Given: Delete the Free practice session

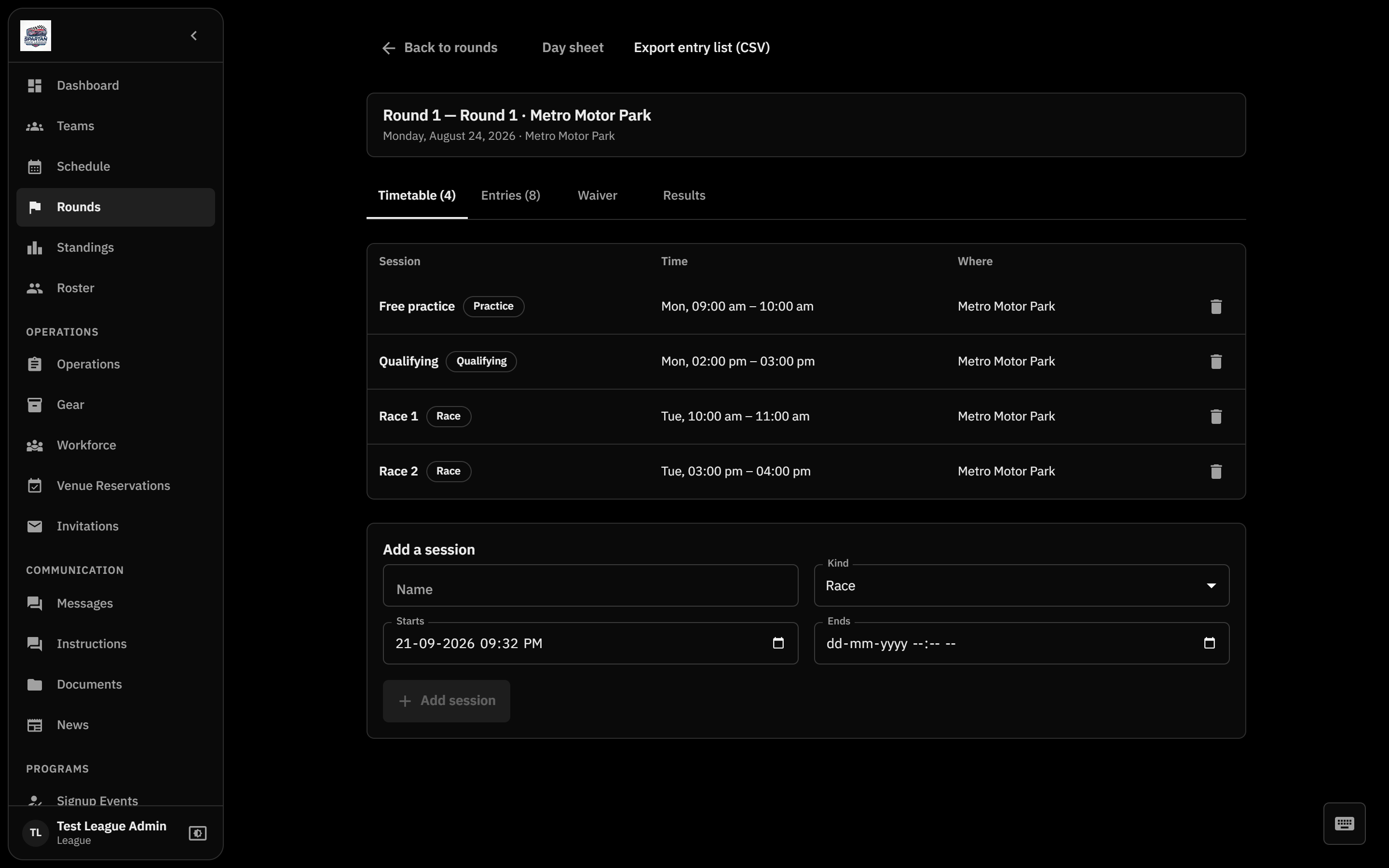Looking at the screenshot, I should 1216,307.
